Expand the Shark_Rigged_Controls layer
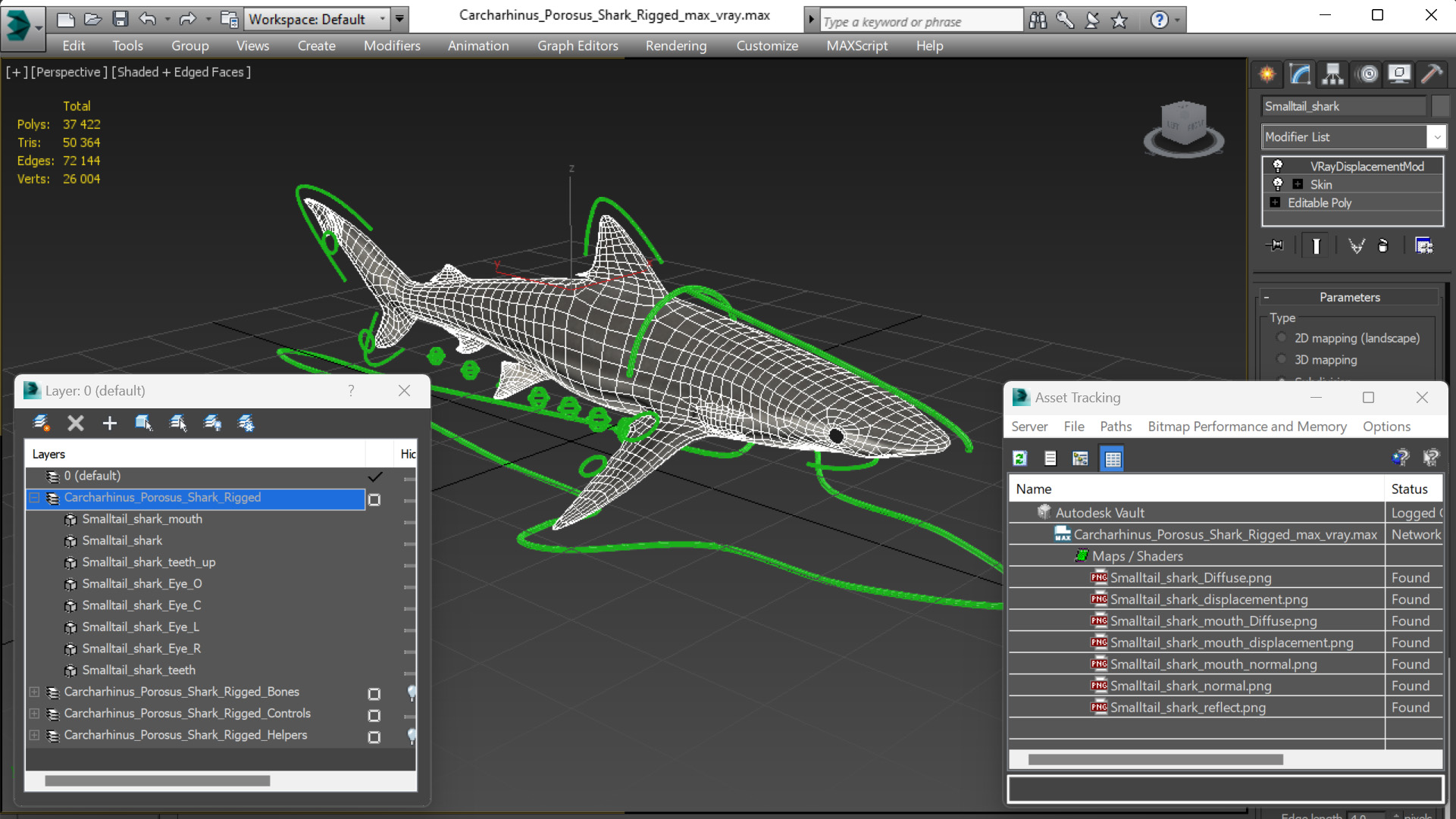 (x=34, y=714)
